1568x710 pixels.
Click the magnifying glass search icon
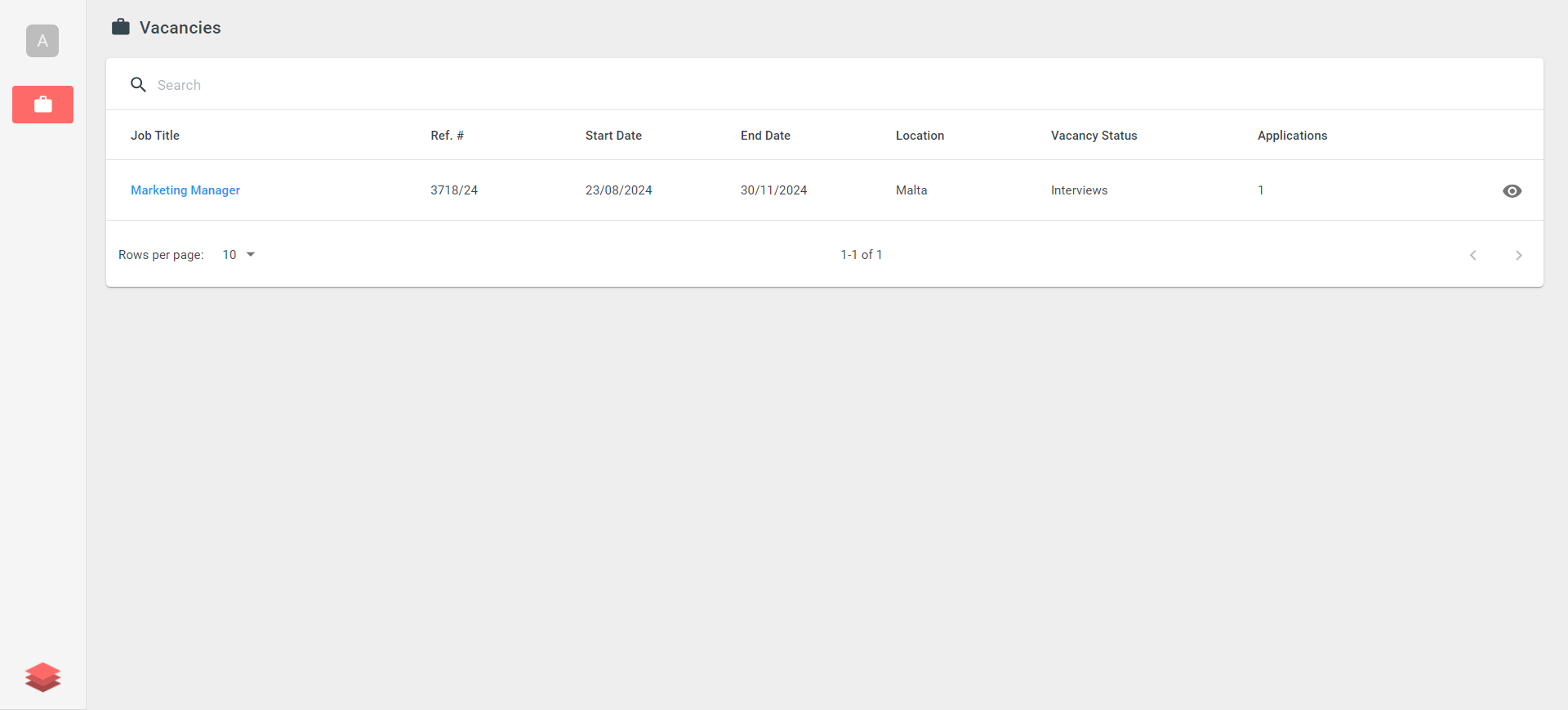click(139, 85)
